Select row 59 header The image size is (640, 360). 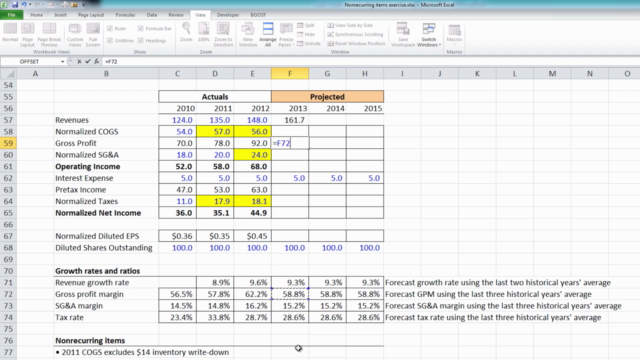(x=8, y=143)
